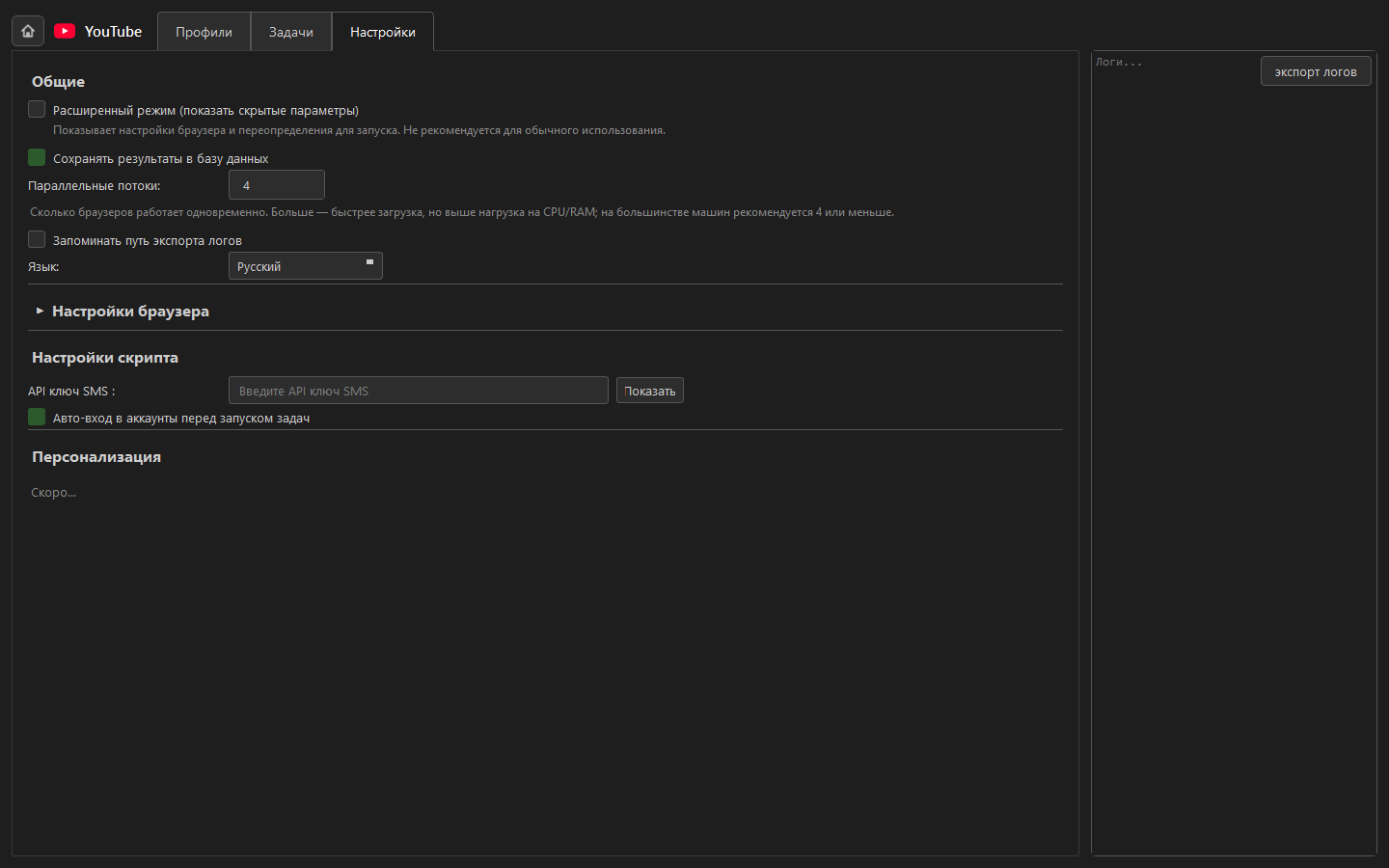This screenshot has width=1389, height=868.
Task: Click the Язык label
Action: coord(43,267)
